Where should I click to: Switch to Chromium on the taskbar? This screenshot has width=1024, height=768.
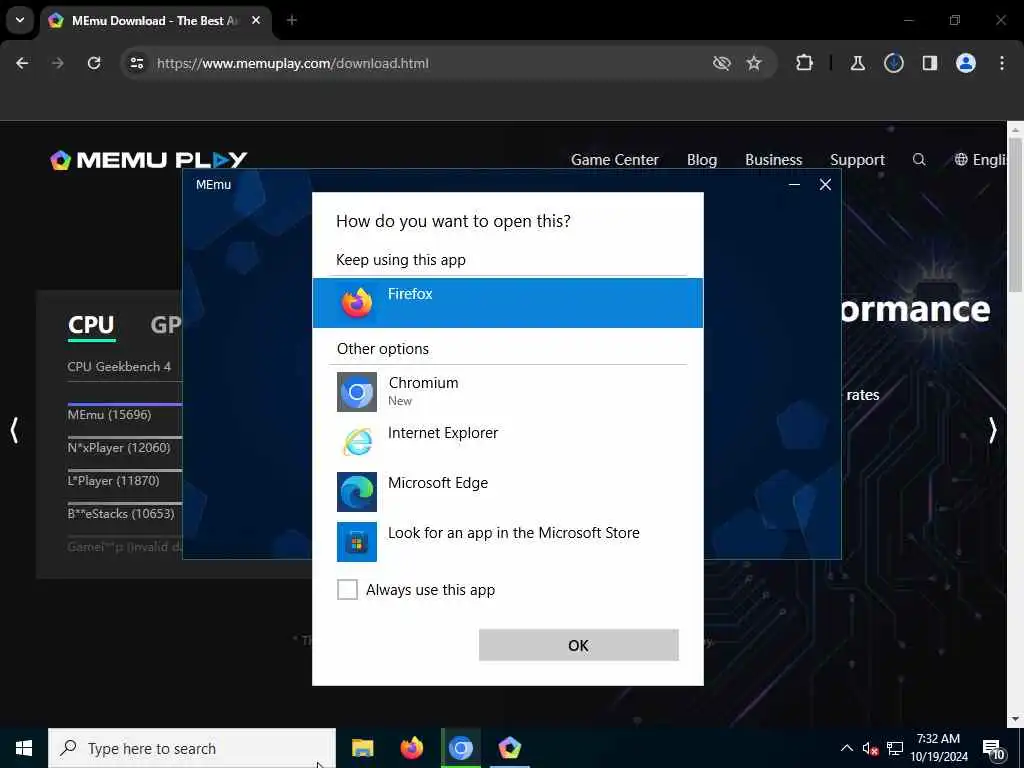click(x=460, y=748)
